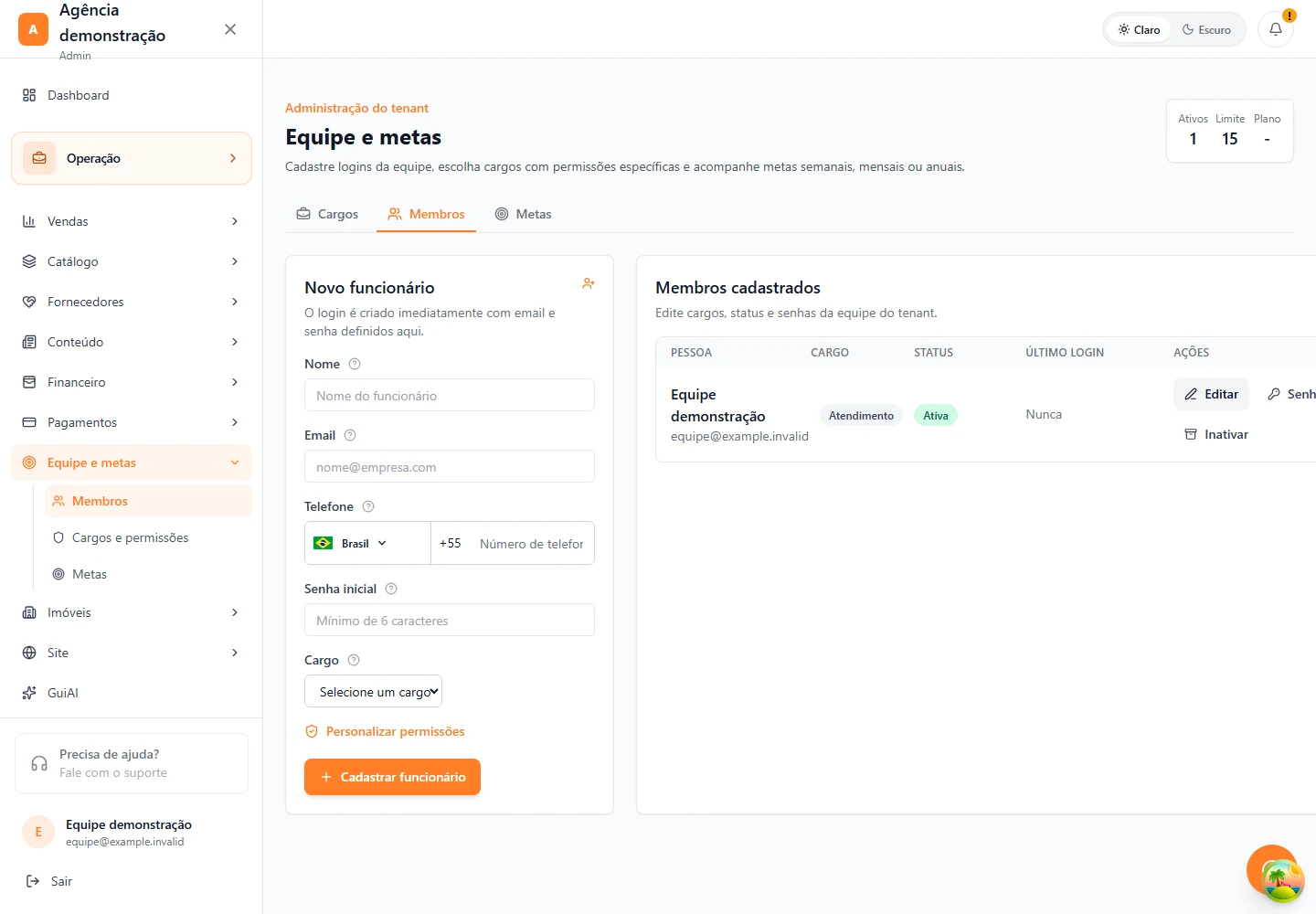
Task: Collapse the Equipe e metas menu
Action: [132, 462]
